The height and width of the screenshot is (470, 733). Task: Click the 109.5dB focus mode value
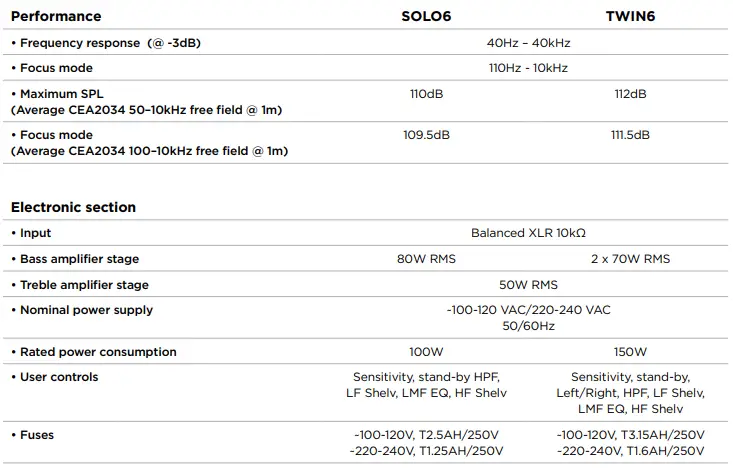coord(427,135)
